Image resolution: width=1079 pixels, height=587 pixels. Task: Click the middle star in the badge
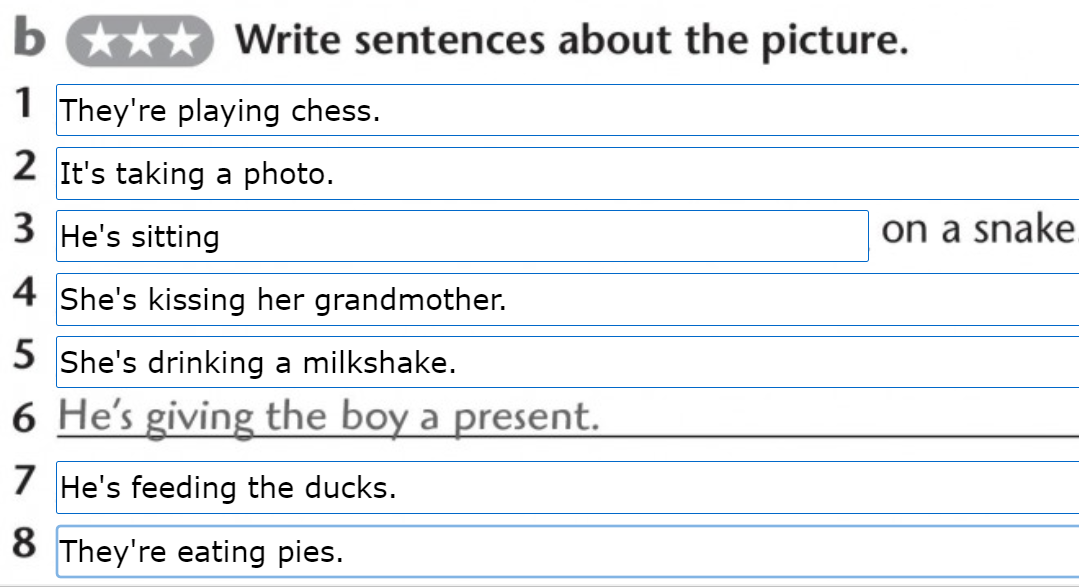140,41
